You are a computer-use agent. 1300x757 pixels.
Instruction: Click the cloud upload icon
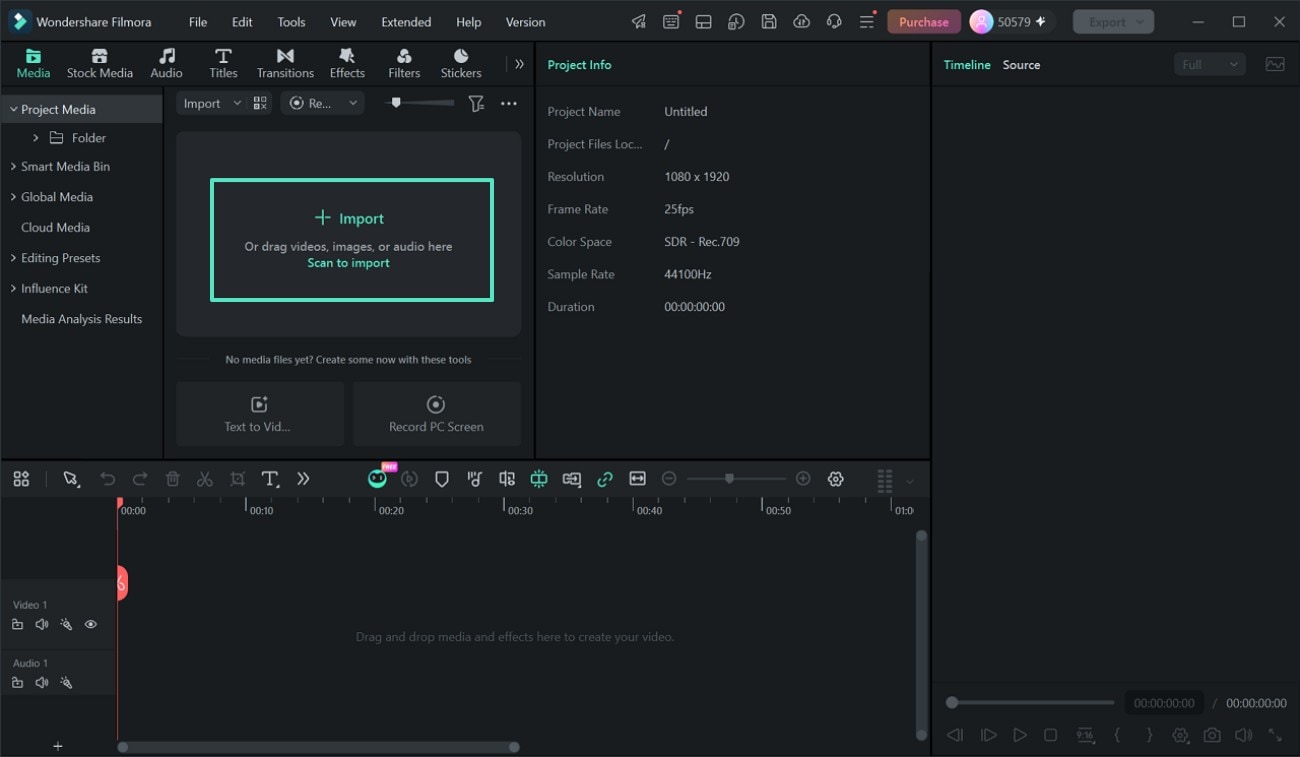tap(801, 22)
